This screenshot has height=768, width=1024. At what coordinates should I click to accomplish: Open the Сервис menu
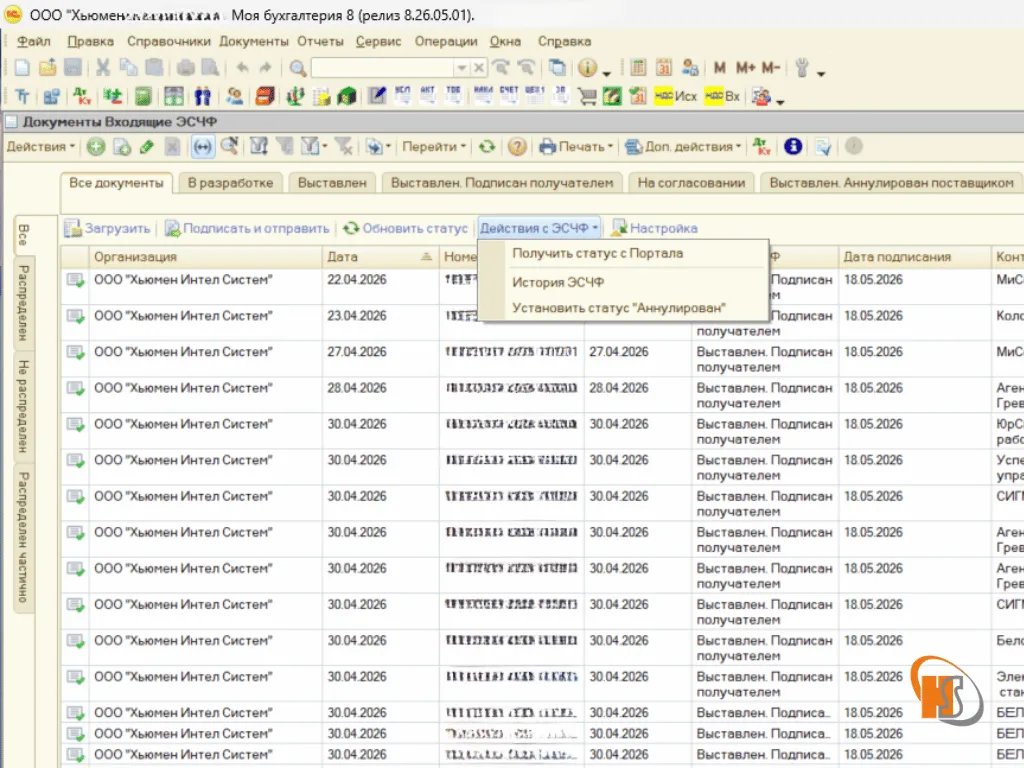378,41
